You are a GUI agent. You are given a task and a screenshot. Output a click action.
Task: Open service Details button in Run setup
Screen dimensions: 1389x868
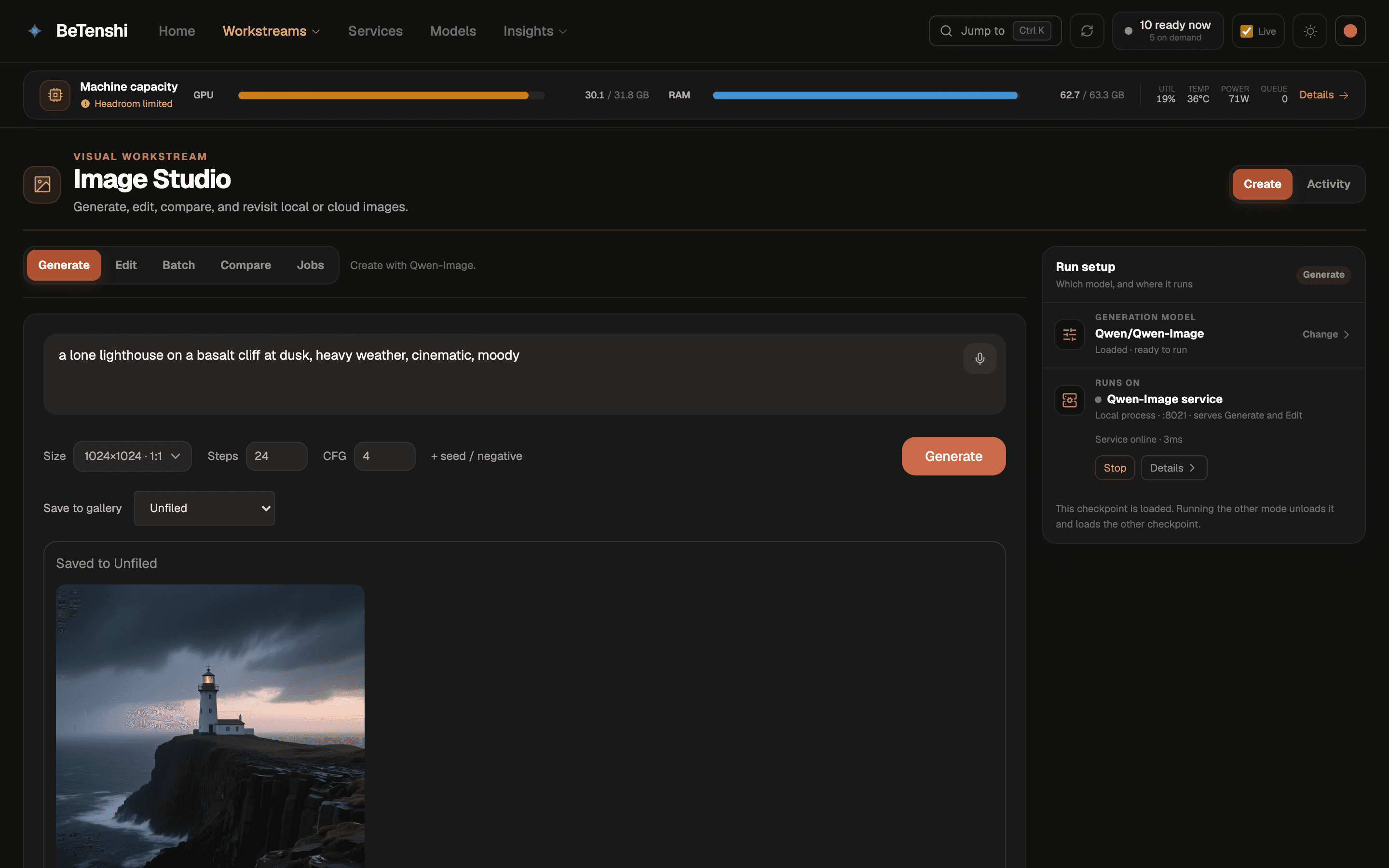(x=1174, y=468)
